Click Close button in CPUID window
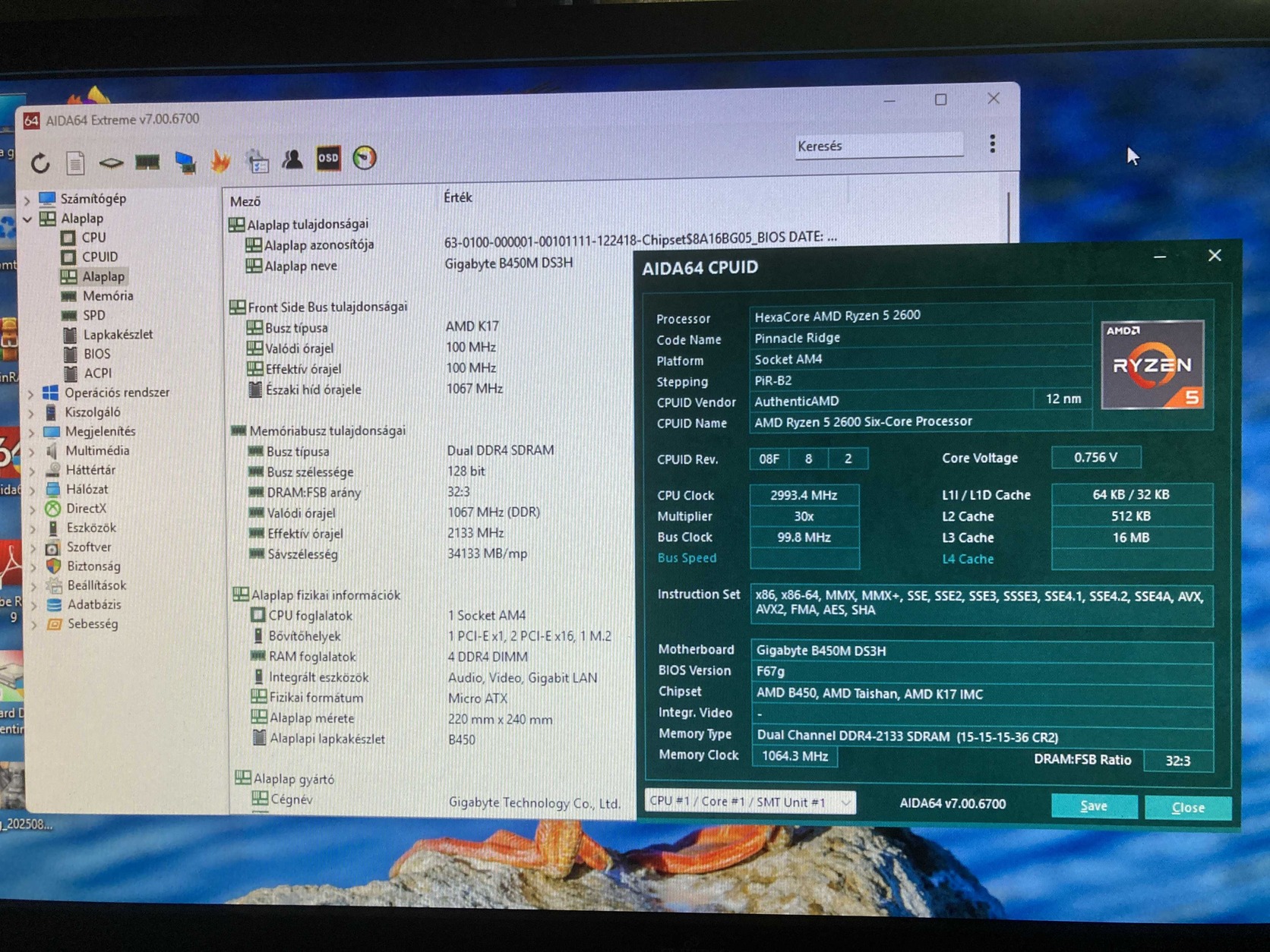1270x952 pixels. coord(1188,808)
